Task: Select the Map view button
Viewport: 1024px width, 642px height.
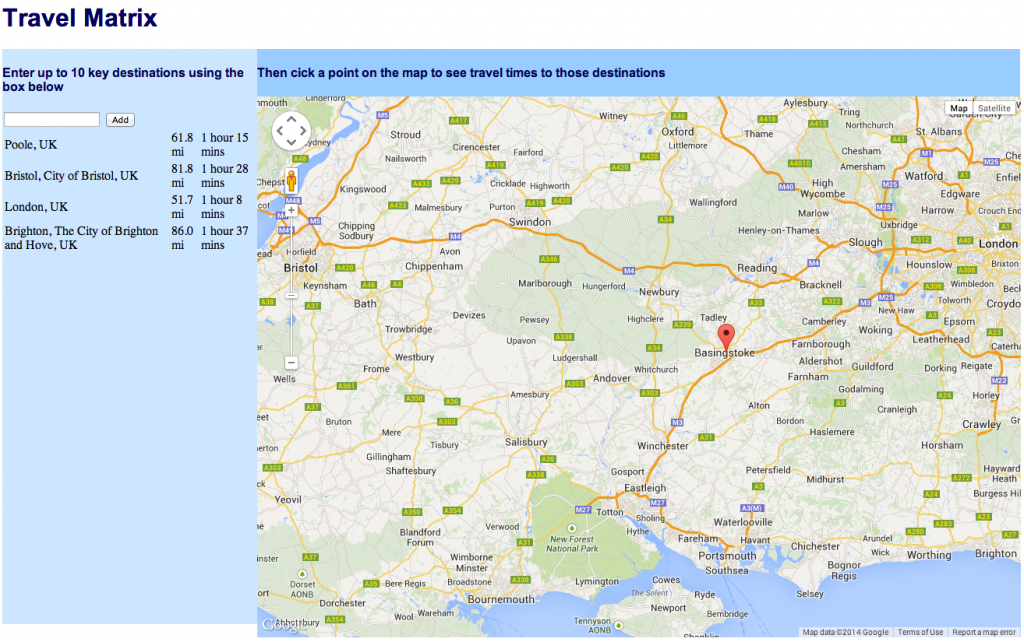Action: (959, 108)
